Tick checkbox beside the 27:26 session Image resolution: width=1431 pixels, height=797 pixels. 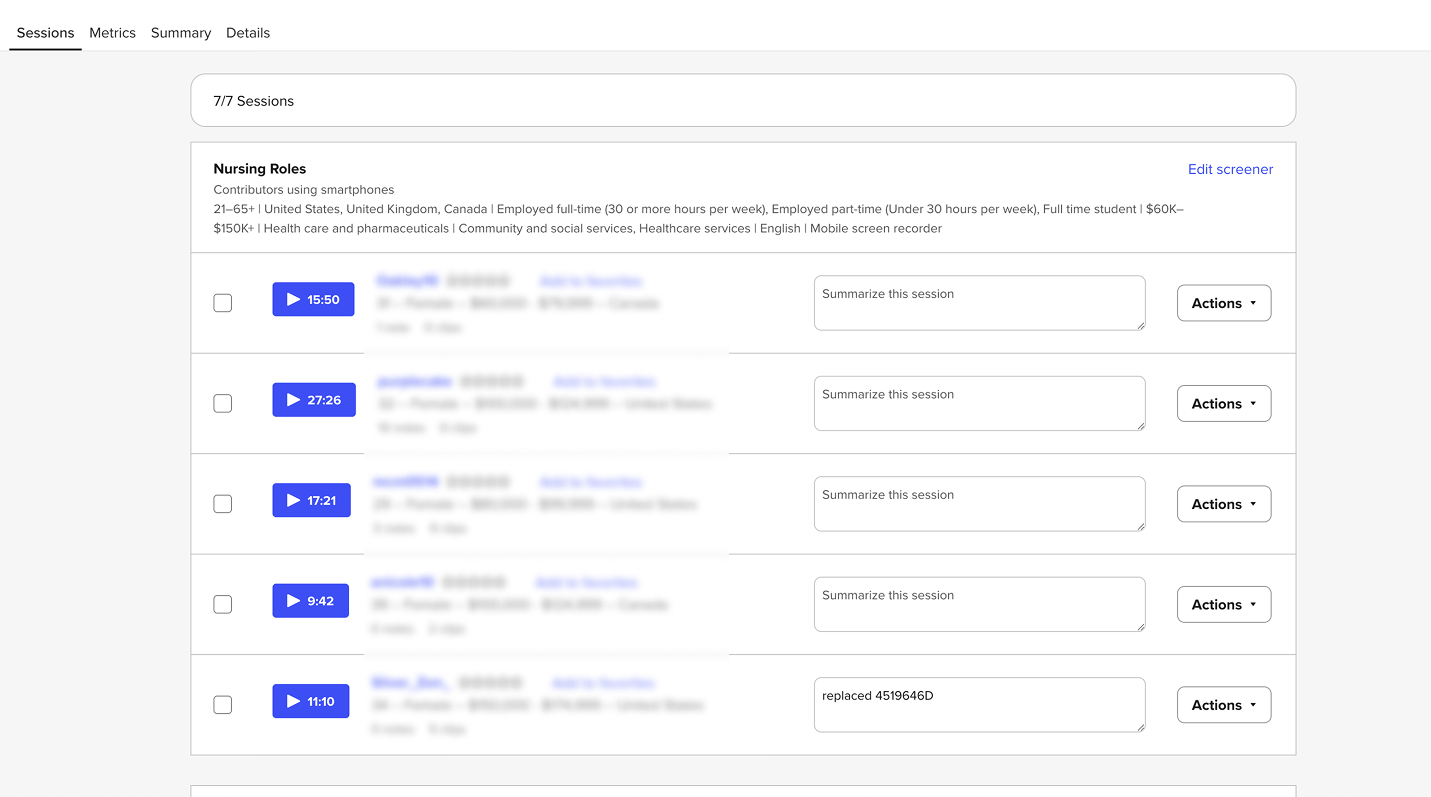point(223,403)
